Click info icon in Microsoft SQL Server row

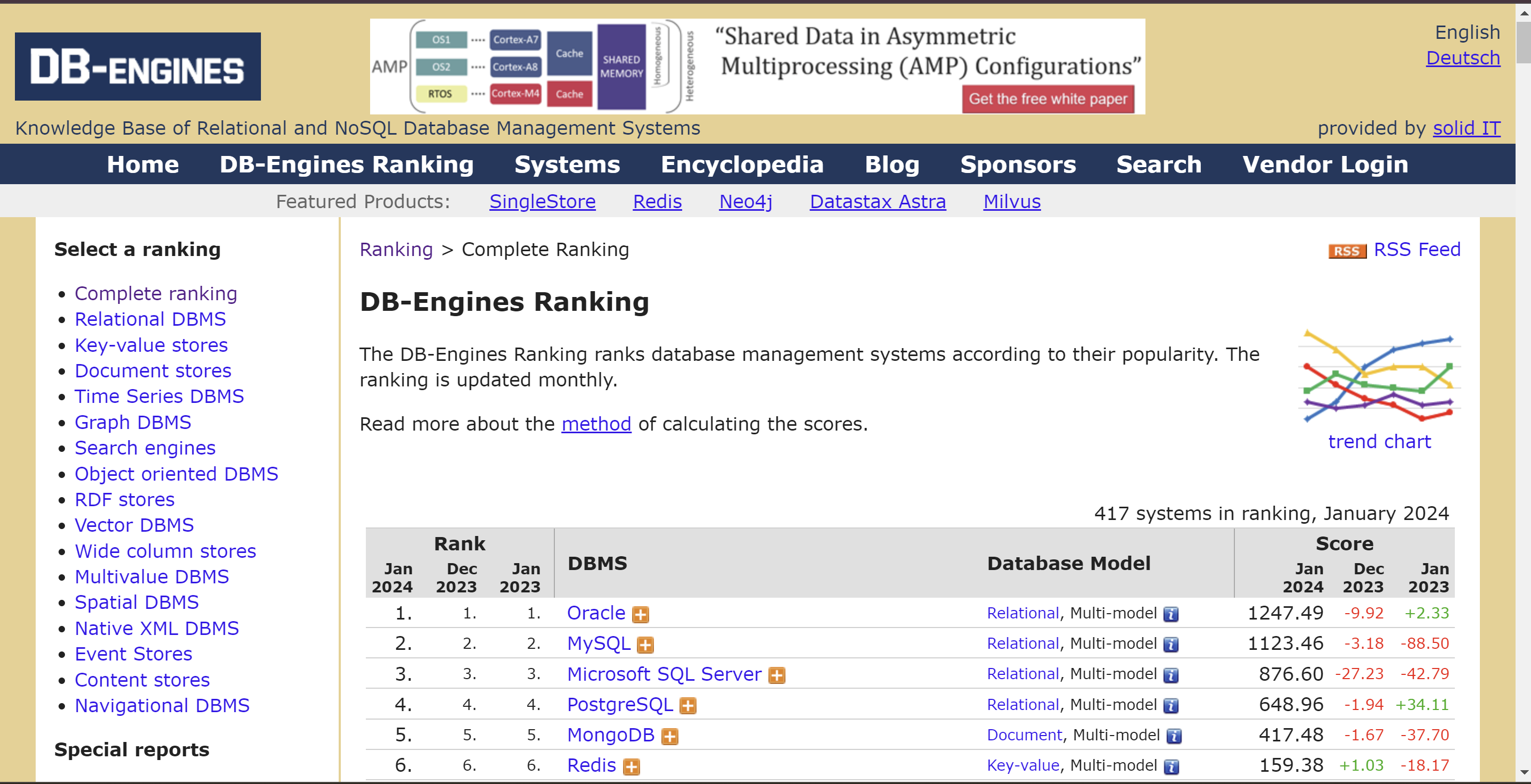(1170, 675)
